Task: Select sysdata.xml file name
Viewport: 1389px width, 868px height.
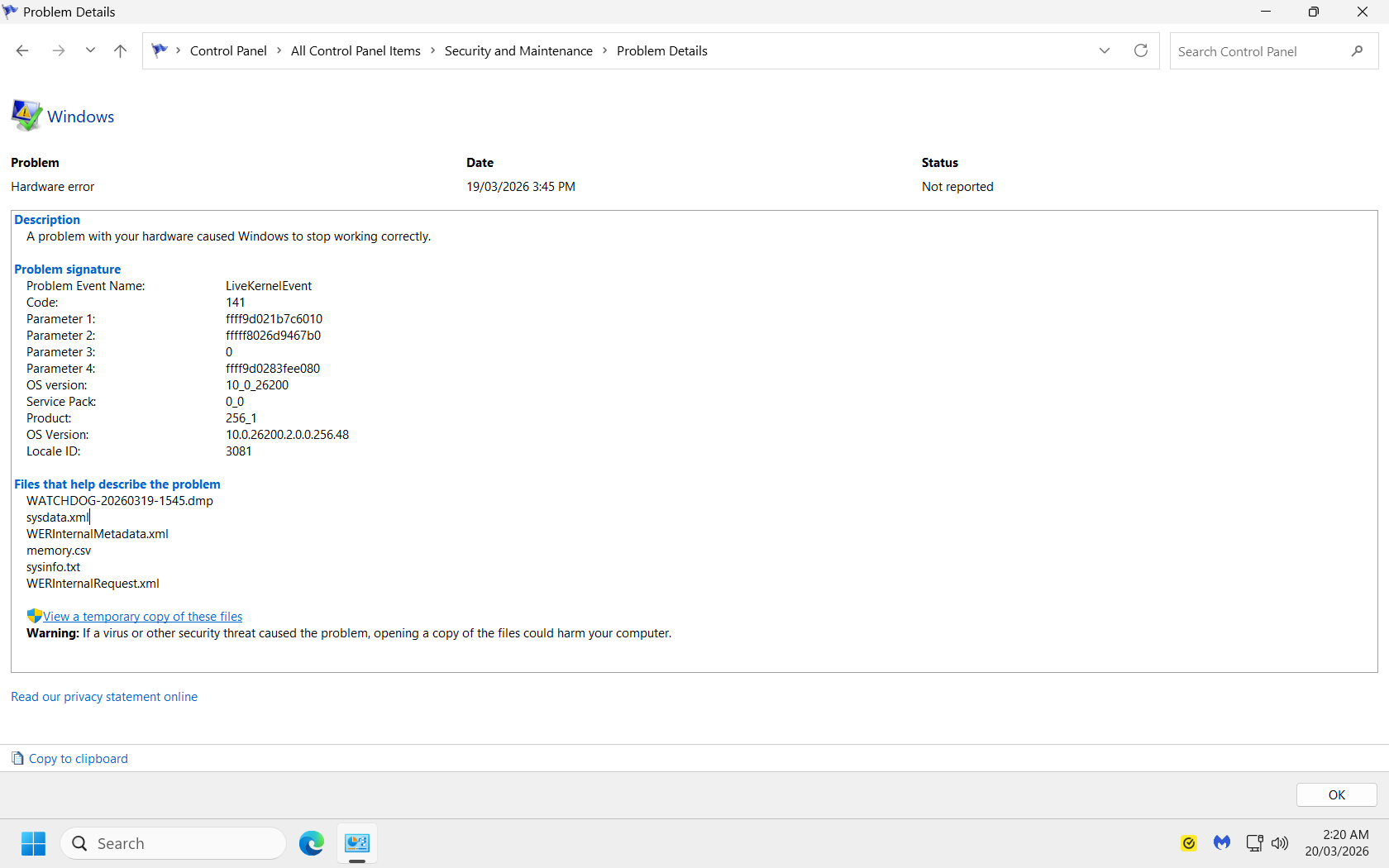Action: [57, 517]
